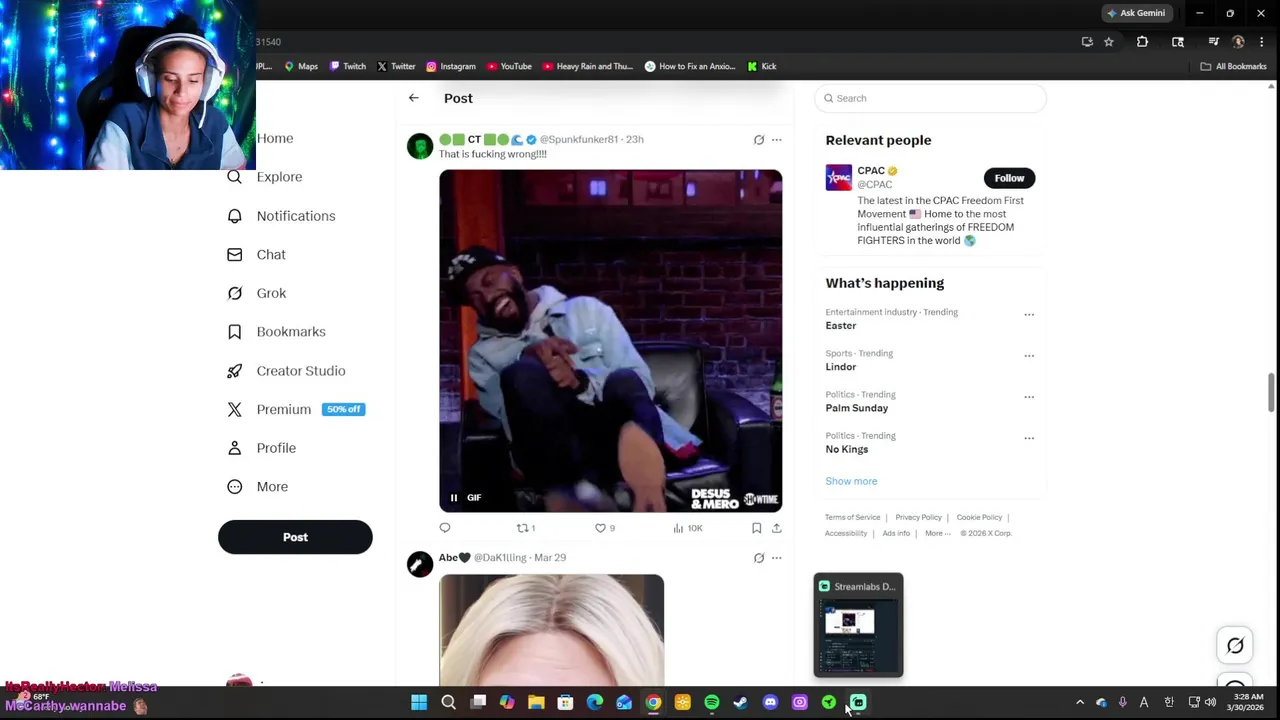Repost CT's GIF post
The image size is (1280, 720).
(x=525, y=528)
